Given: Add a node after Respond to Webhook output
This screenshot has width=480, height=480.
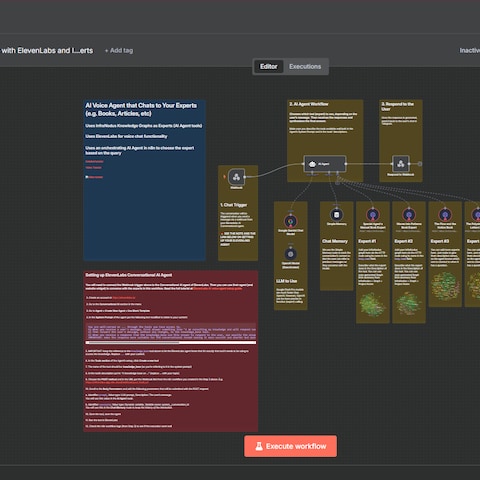Looking at the screenshot, I should point(420,164).
